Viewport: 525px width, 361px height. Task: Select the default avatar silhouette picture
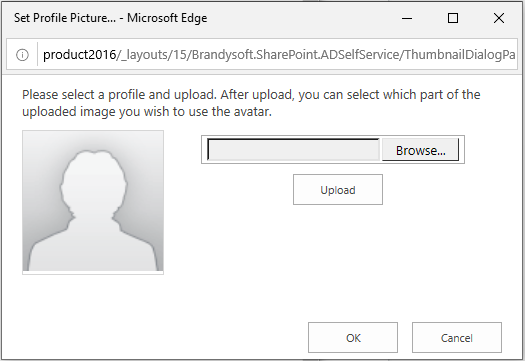93,202
